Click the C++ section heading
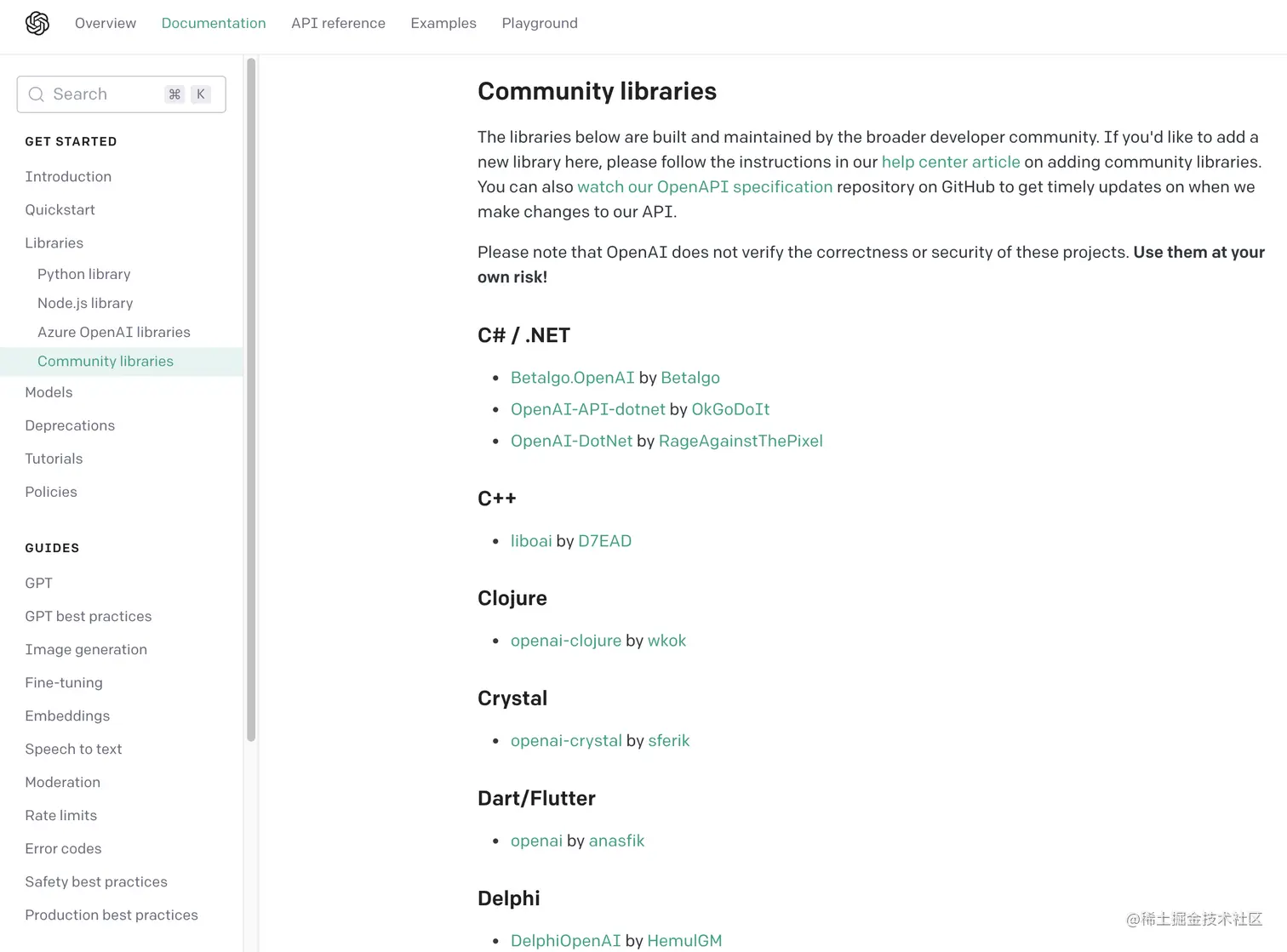 (497, 499)
